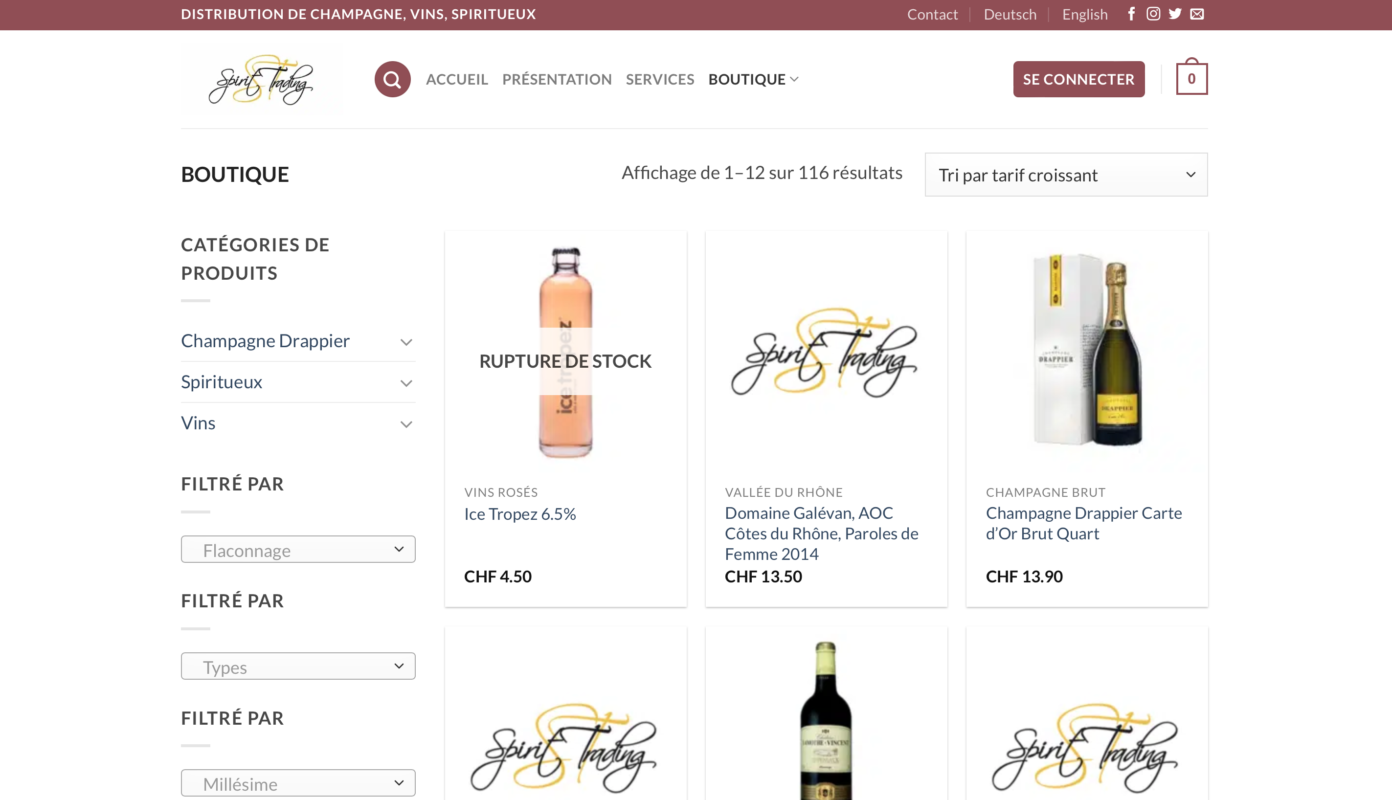Image resolution: width=1392 pixels, height=800 pixels.
Task: Click the Drappier bottle and box image
Action: 1087,352
